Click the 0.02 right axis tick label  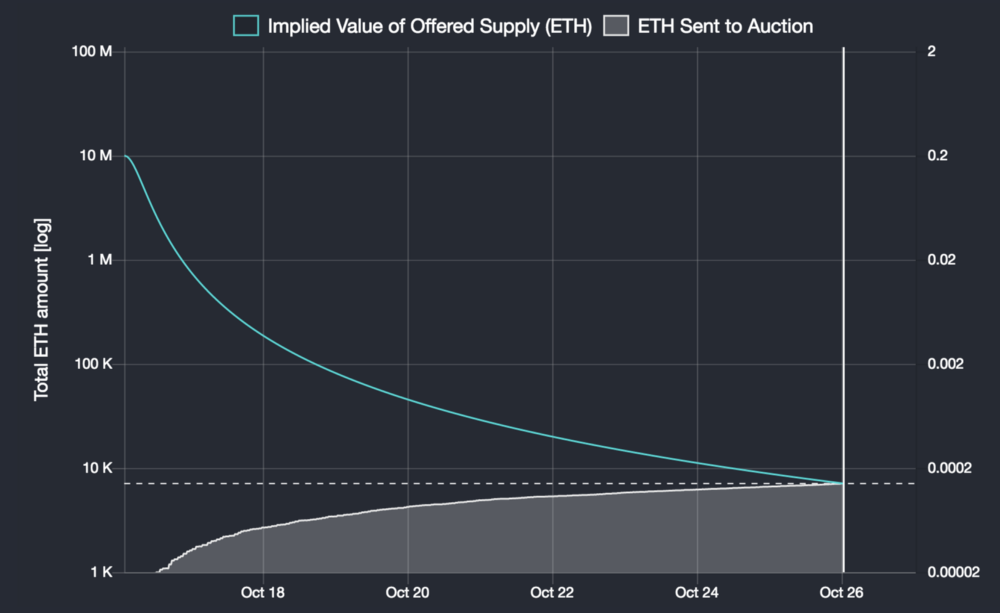(943, 260)
